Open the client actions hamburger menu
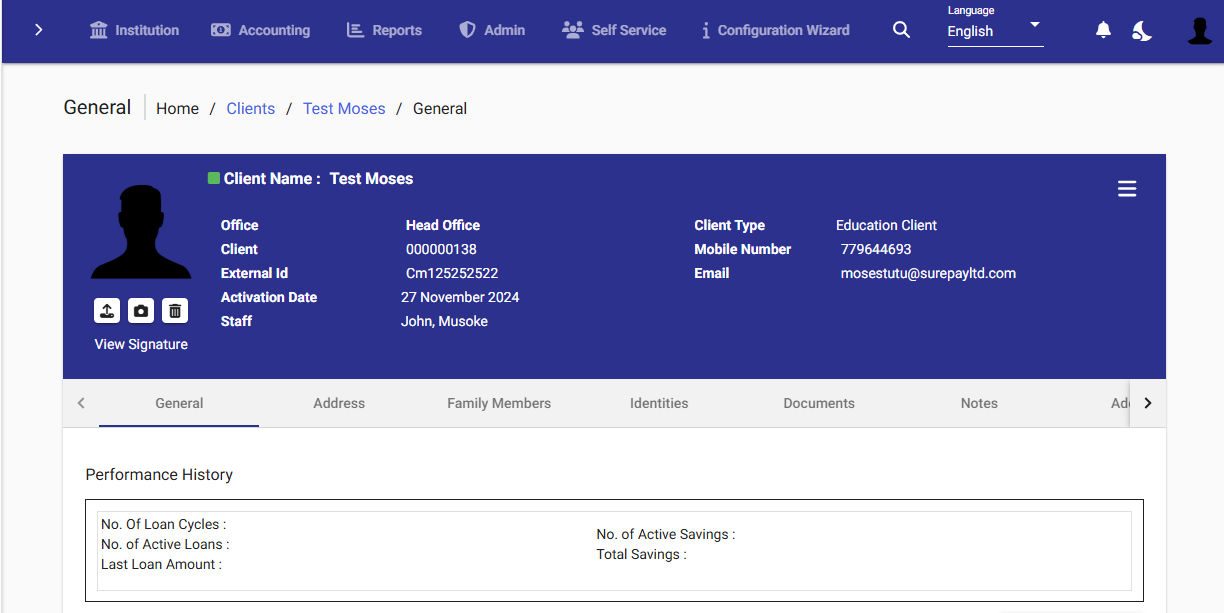The image size is (1224, 613). (x=1127, y=189)
